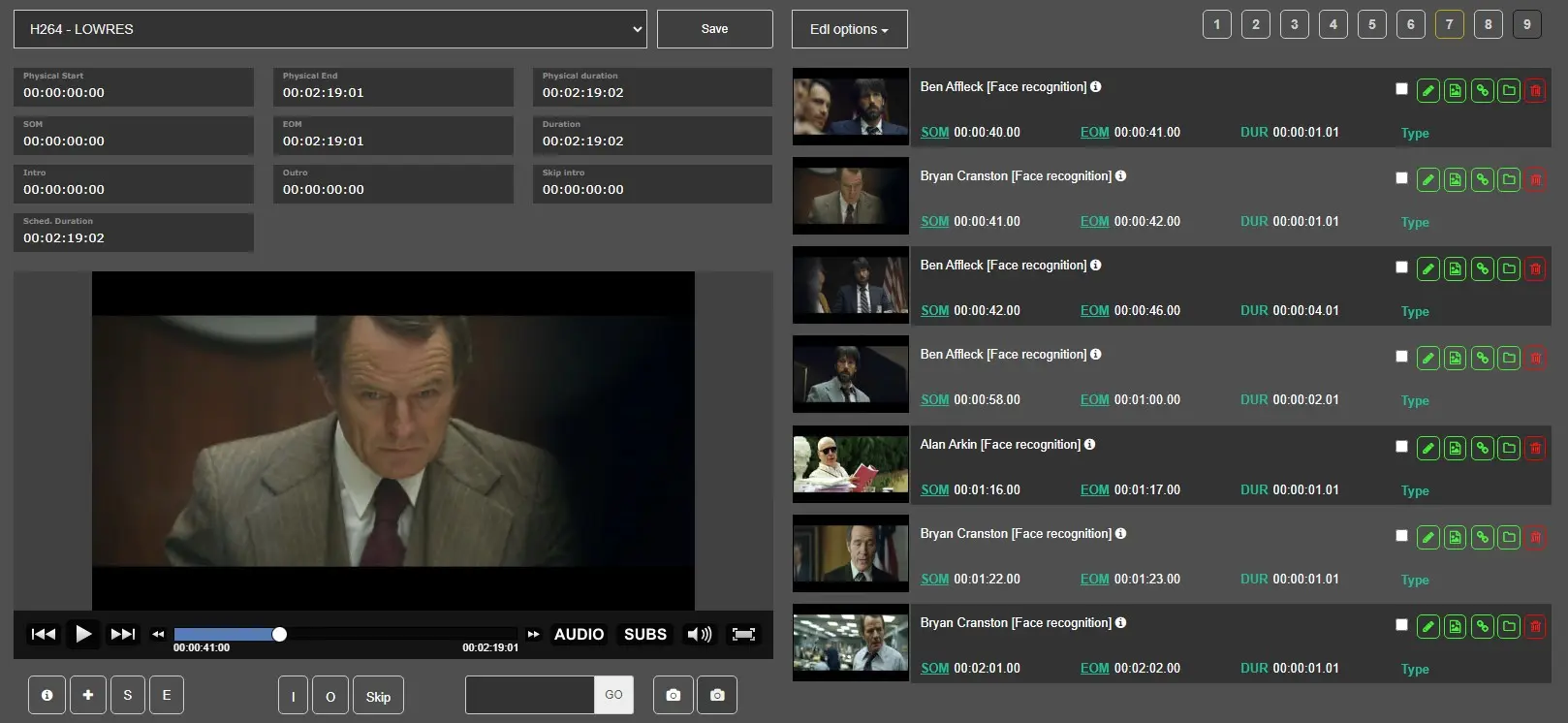Open the H264 - LOWRES format dropdown

point(329,29)
